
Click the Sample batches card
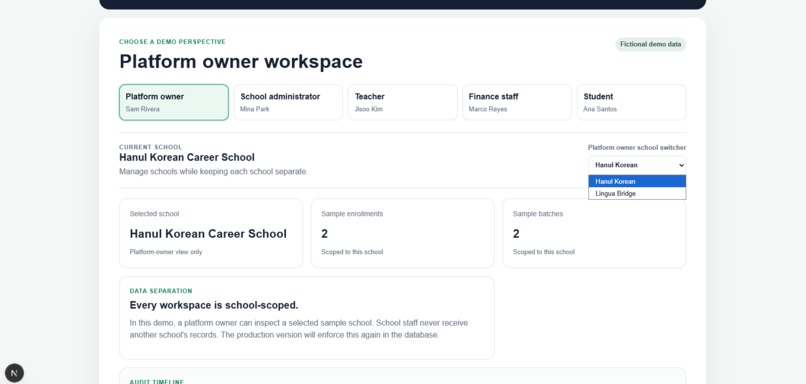pos(594,233)
